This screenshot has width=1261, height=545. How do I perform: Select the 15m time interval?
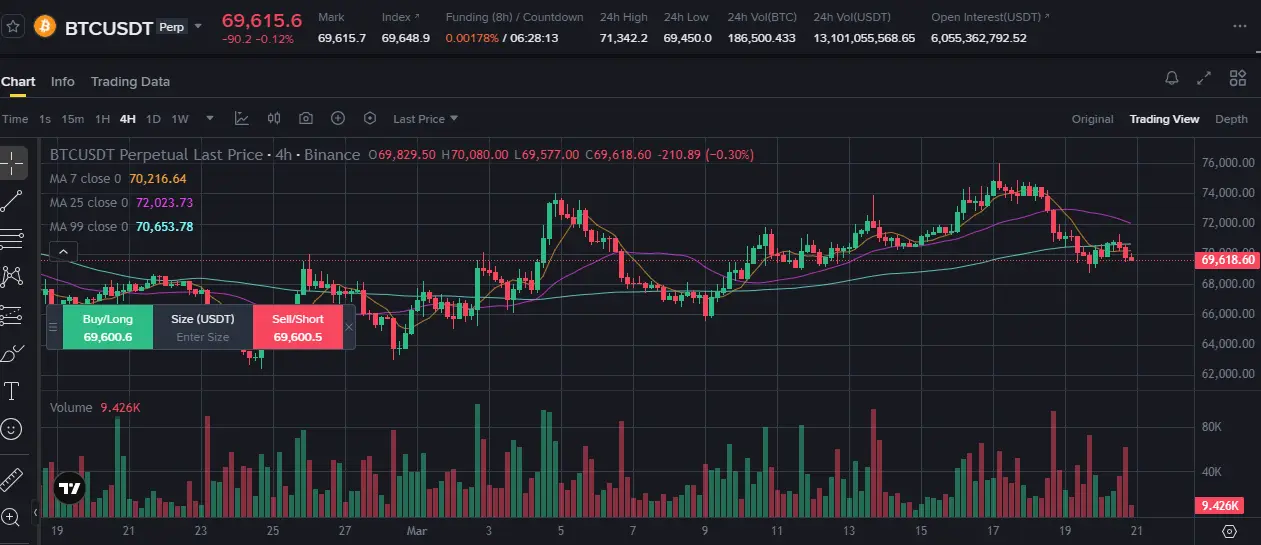[72, 119]
